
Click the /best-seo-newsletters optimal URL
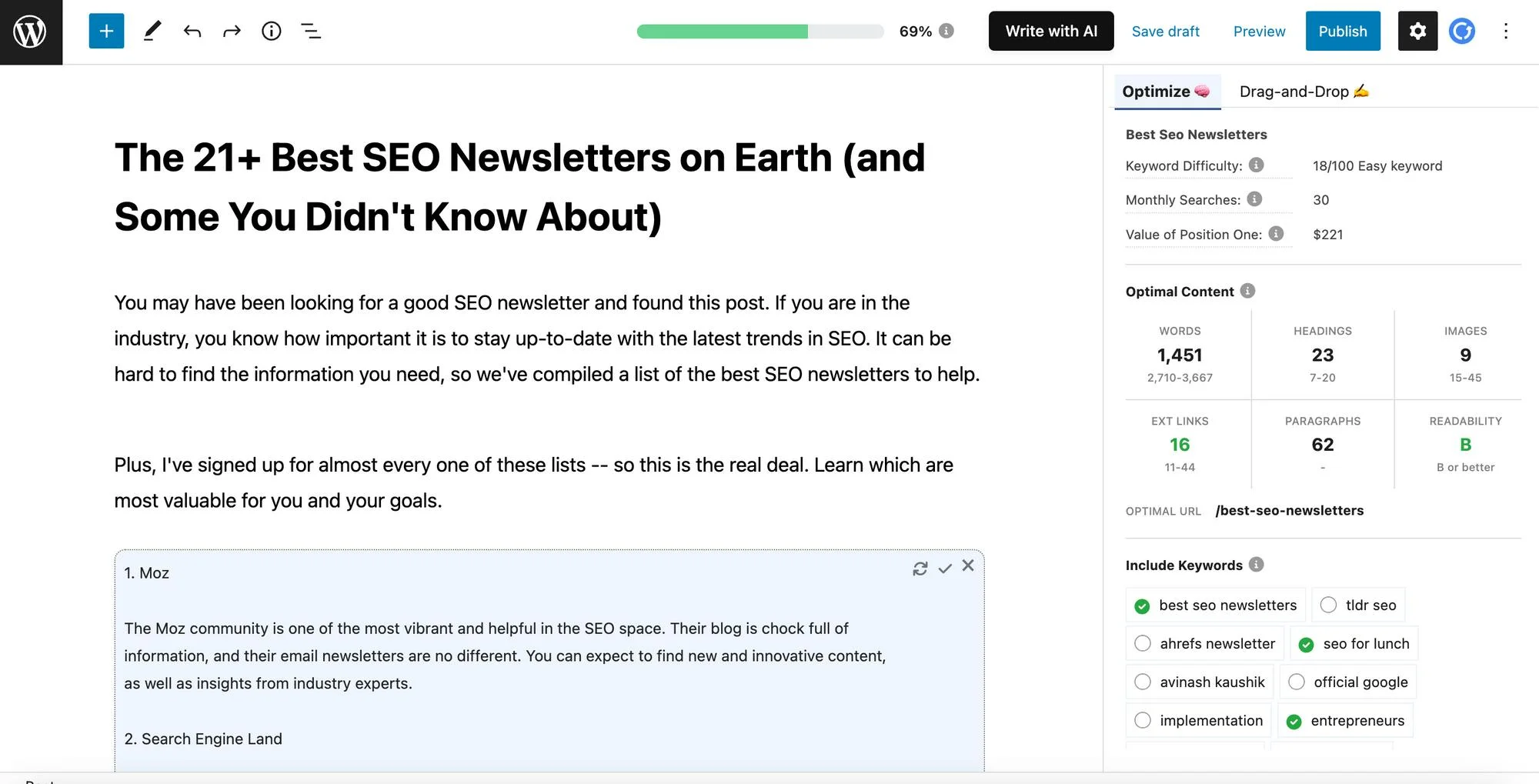[1290, 511]
